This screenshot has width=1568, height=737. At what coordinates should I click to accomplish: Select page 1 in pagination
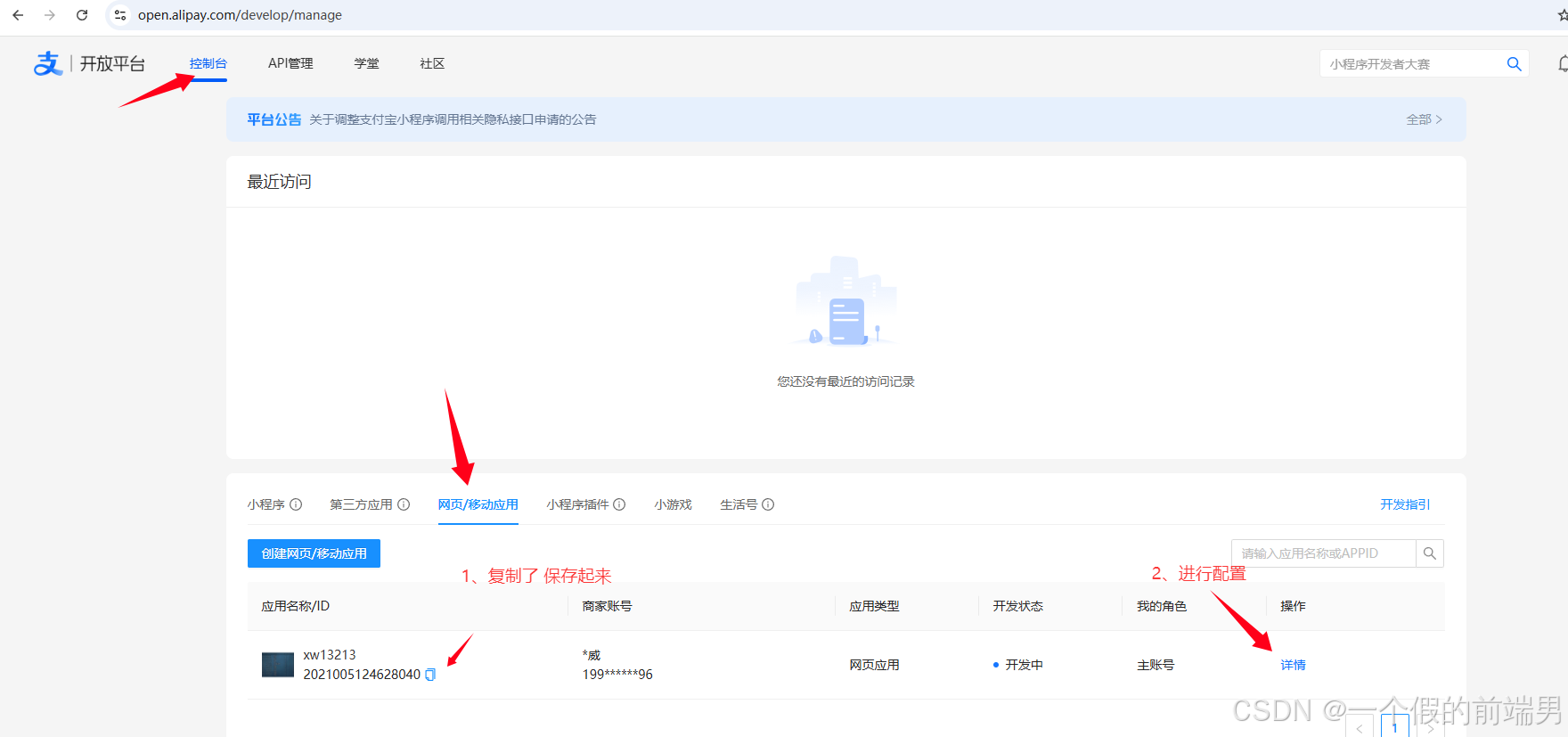pyautogui.click(x=1394, y=727)
